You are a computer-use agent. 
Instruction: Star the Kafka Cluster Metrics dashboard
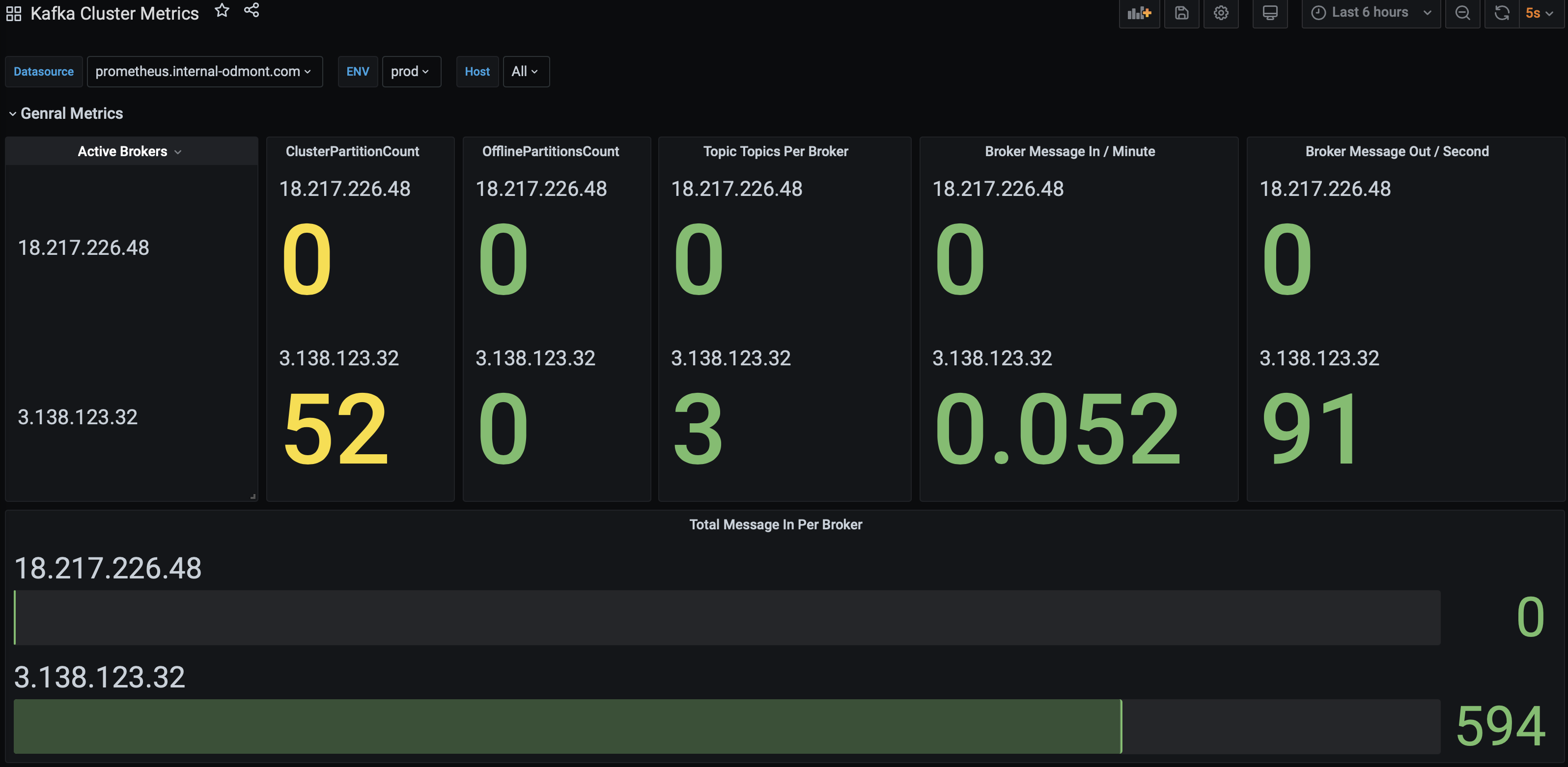222,10
